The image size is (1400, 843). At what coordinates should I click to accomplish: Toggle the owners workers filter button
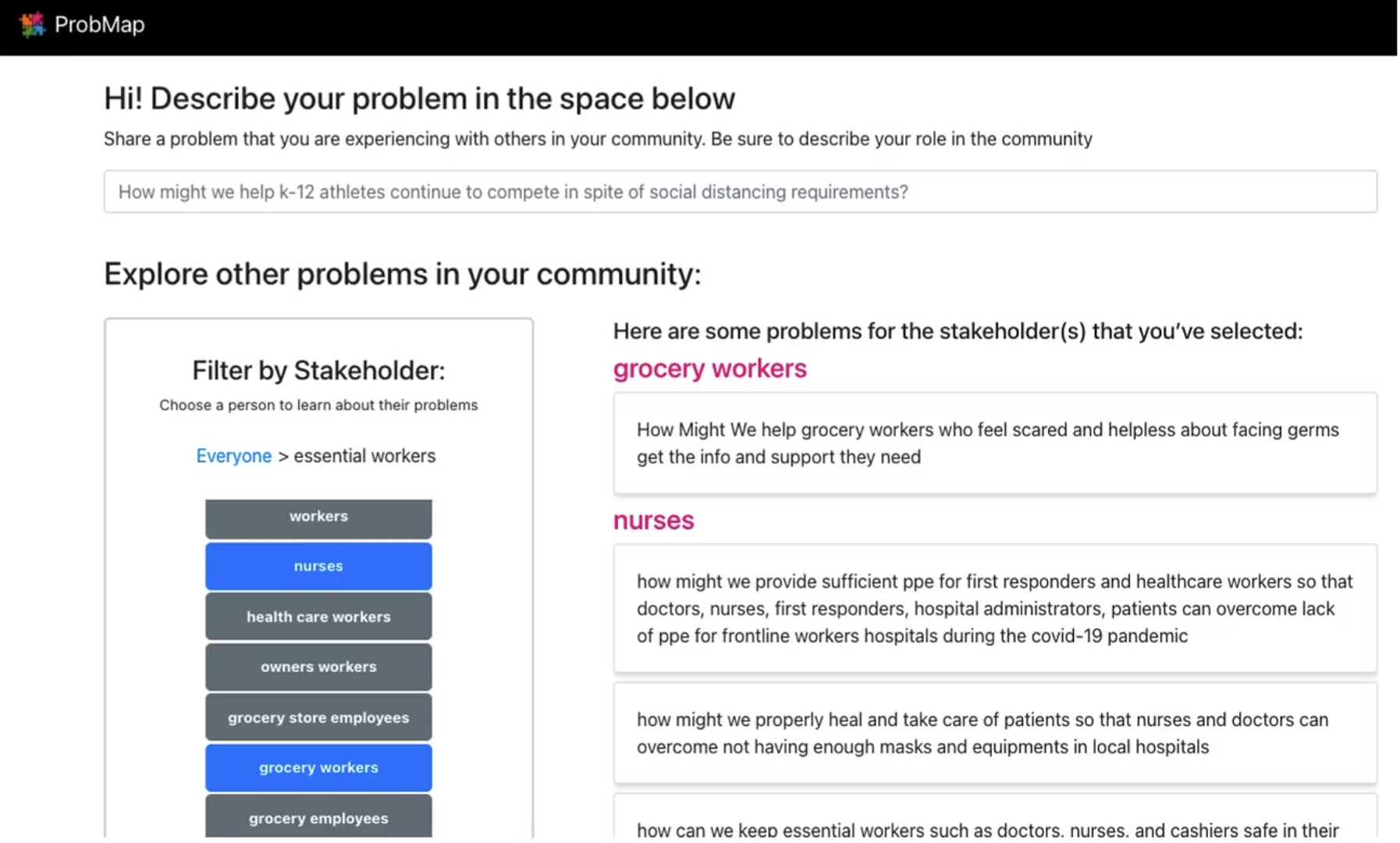click(318, 667)
